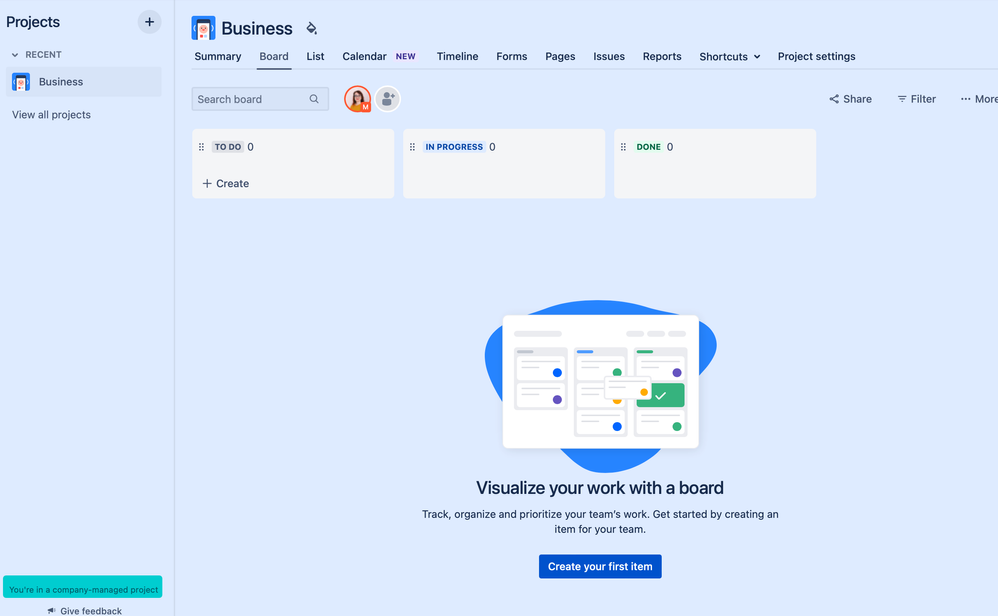The width and height of the screenshot is (998, 616).
Task: Open the Timeline tab
Action: coord(457,57)
